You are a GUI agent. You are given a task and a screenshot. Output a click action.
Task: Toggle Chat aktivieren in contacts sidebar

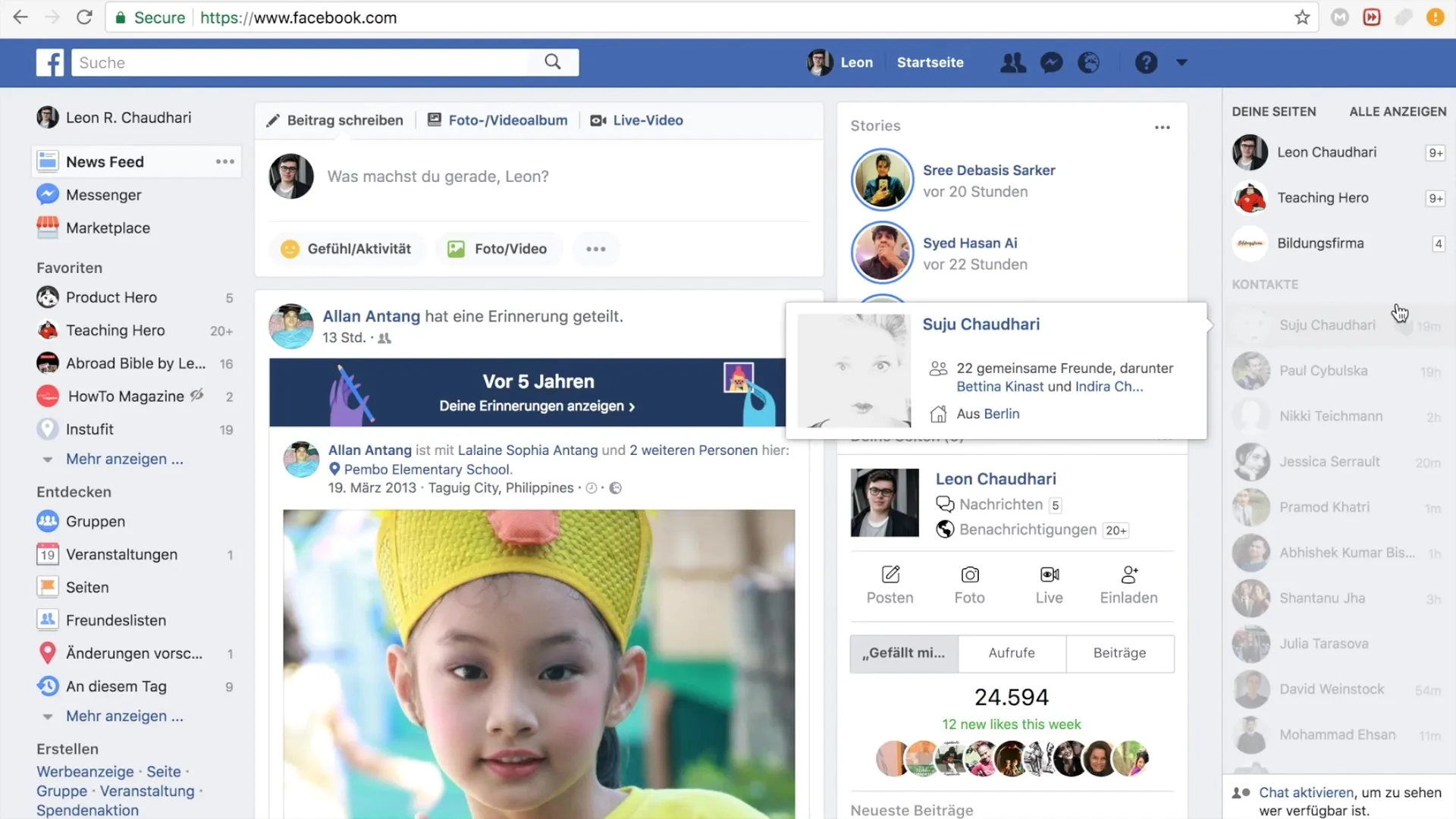tap(1306, 791)
